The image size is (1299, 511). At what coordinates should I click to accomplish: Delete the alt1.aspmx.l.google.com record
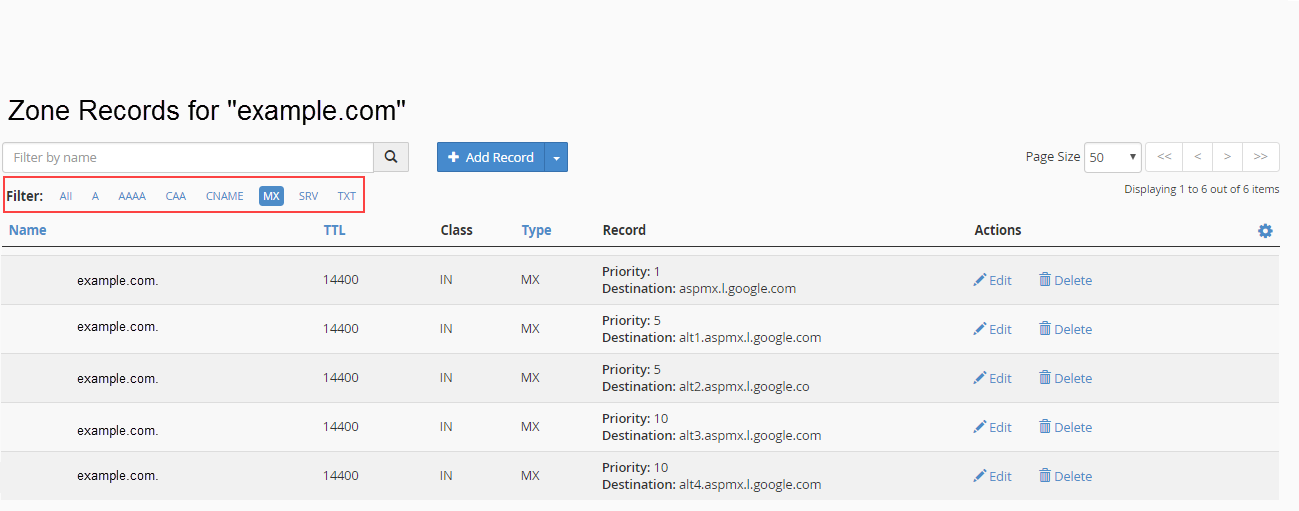tap(1065, 330)
